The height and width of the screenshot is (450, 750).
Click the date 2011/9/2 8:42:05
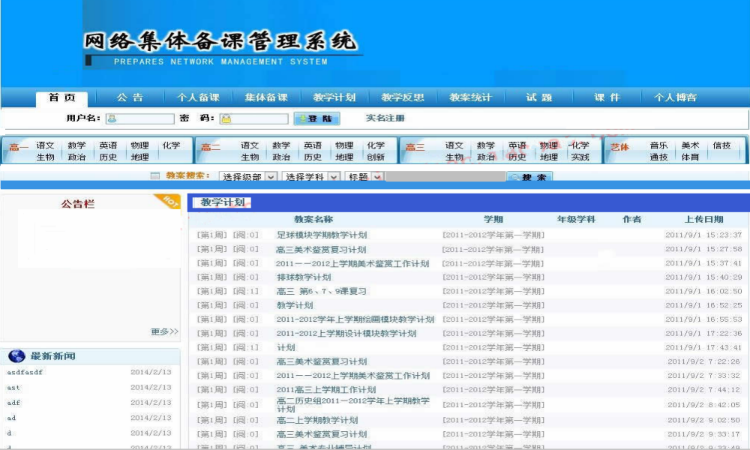click(x=705, y=405)
